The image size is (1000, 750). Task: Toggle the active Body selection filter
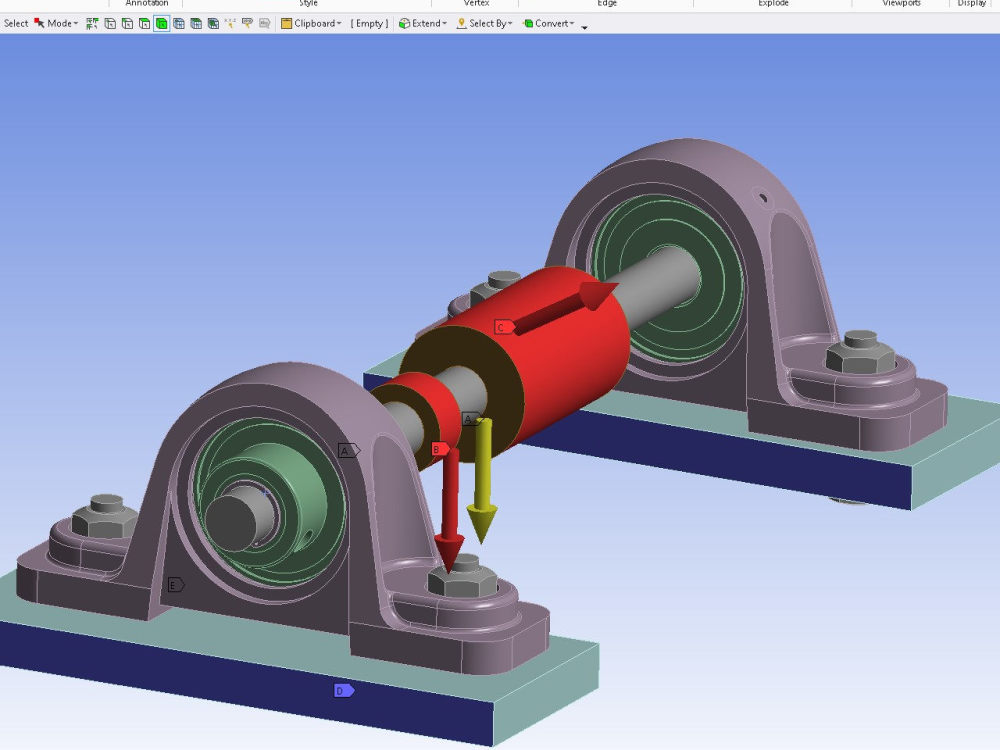tap(161, 24)
